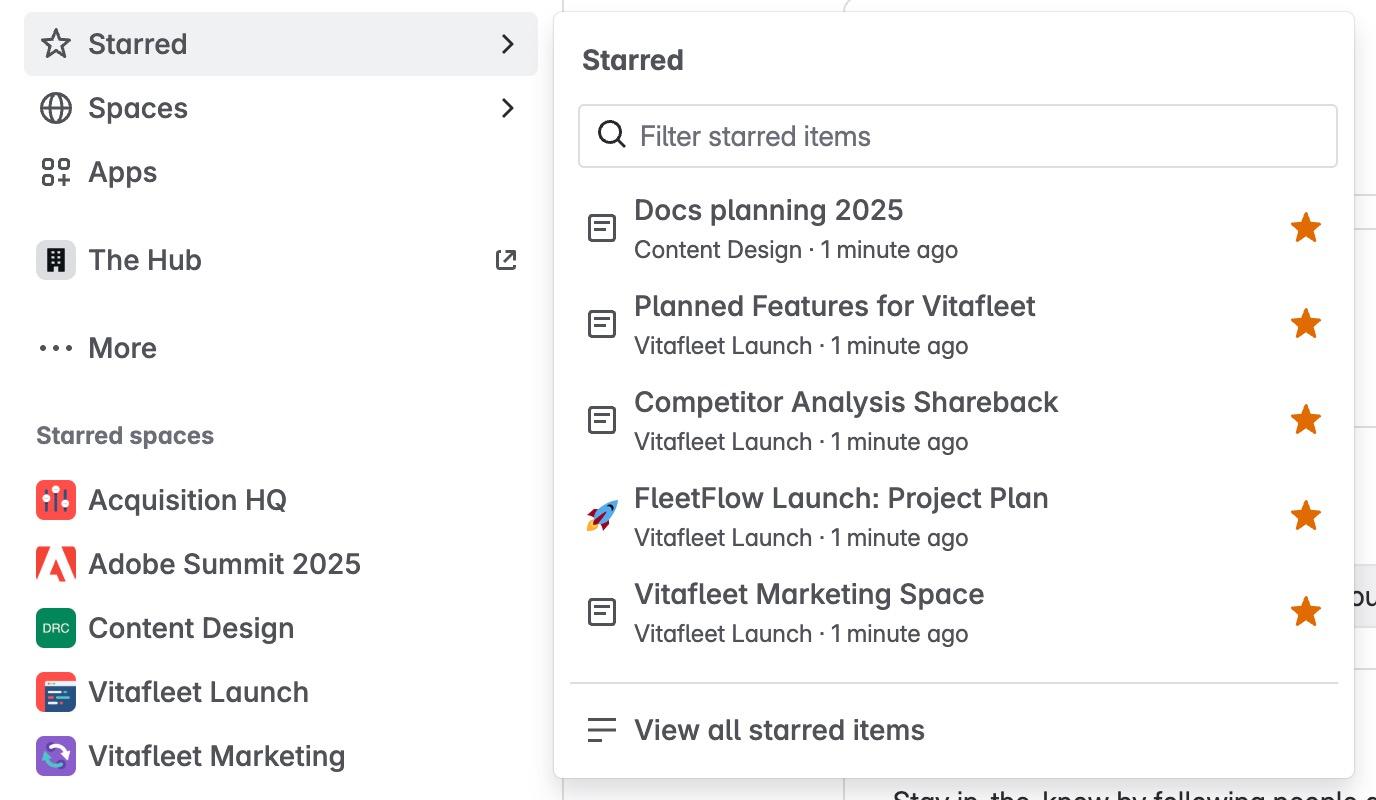Viewport: 1376px width, 800px height.
Task: Expand the Starred section chevron
Action: tap(507, 44)
